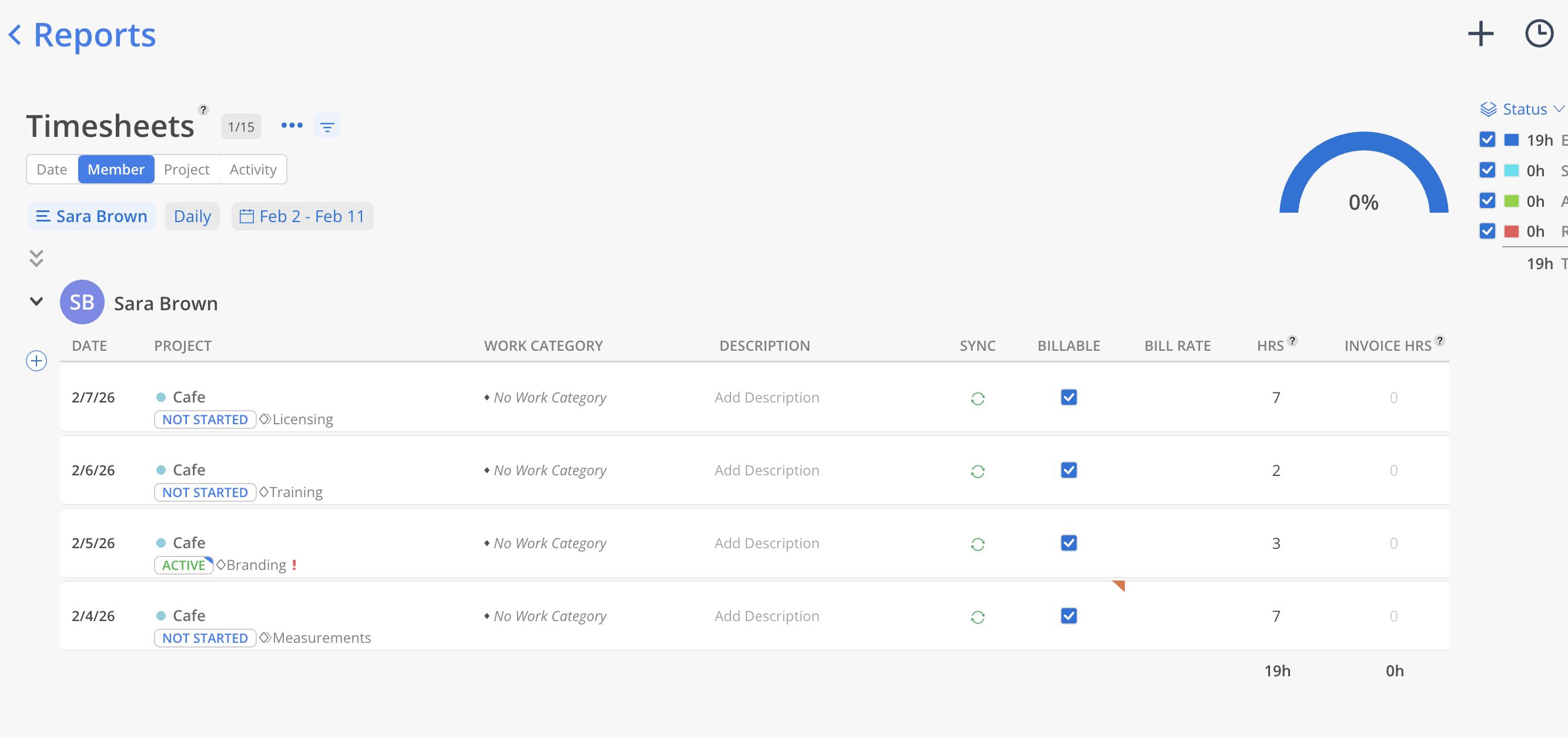Uncheck billable for the 2/7/26 Licensing entry
Screen dimensions: 1568x738
coord(1068,397)
